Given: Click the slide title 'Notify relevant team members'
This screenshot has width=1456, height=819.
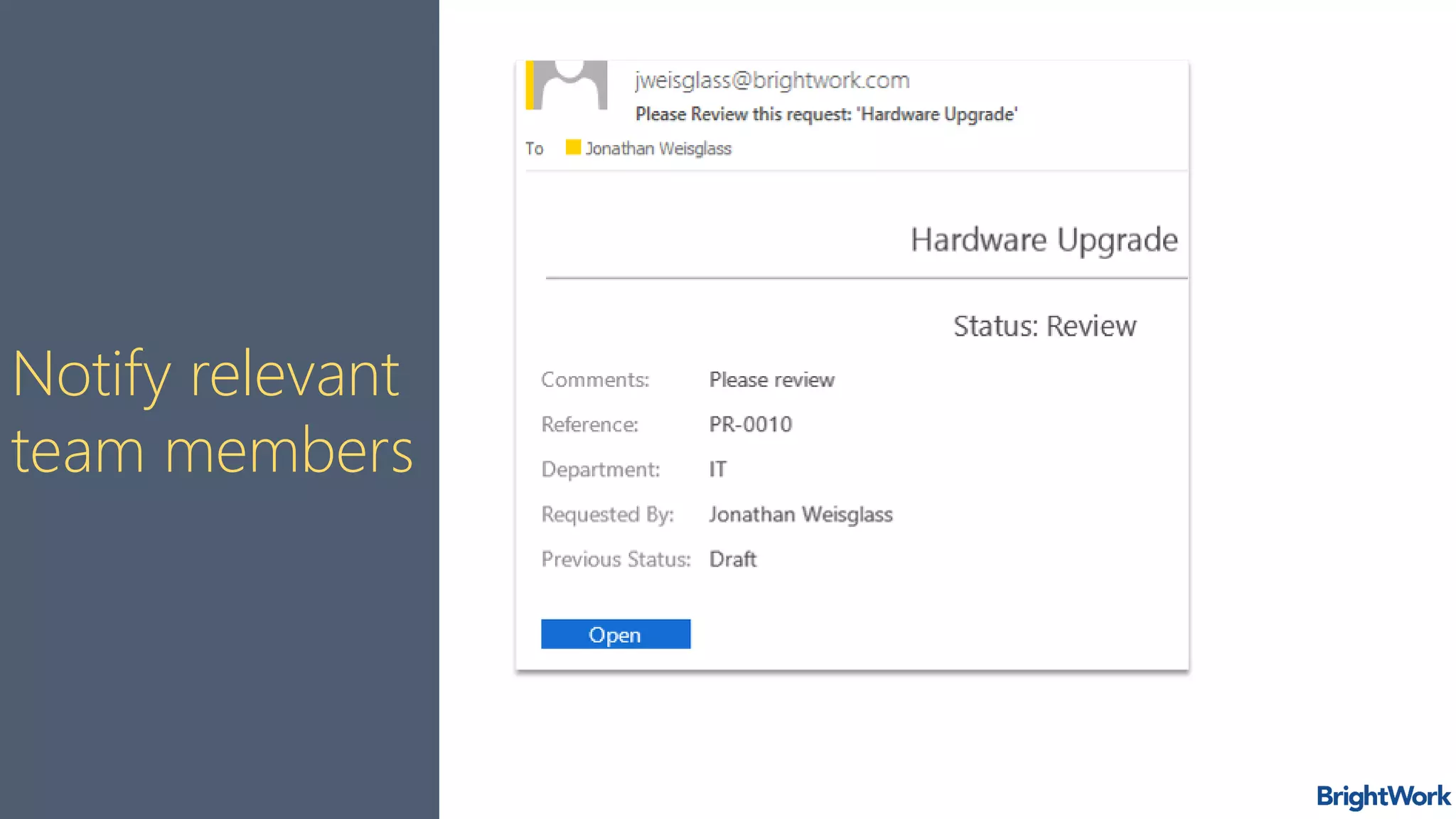Looking at the screenshot, I should [212, 411].
